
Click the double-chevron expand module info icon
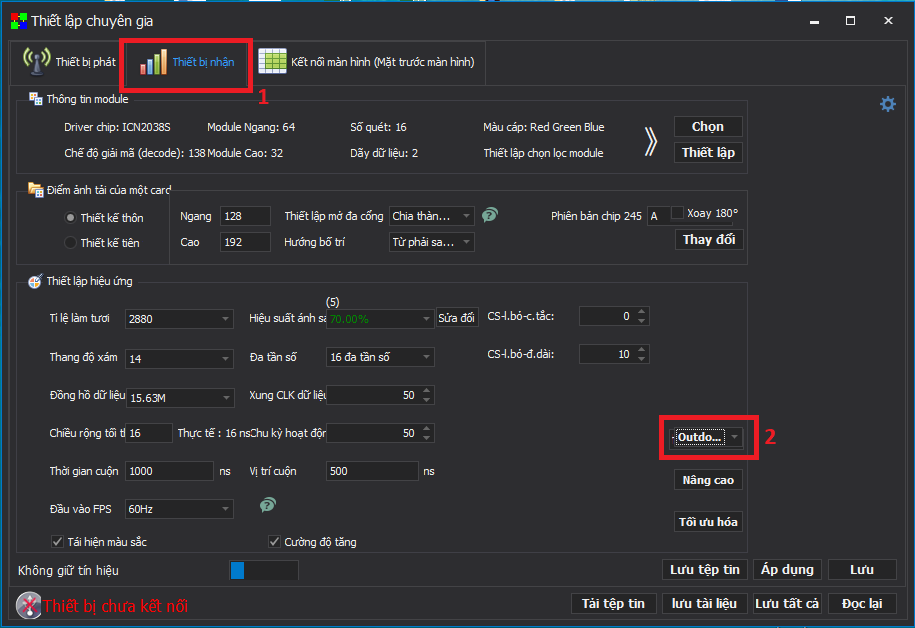pos(651,141)
